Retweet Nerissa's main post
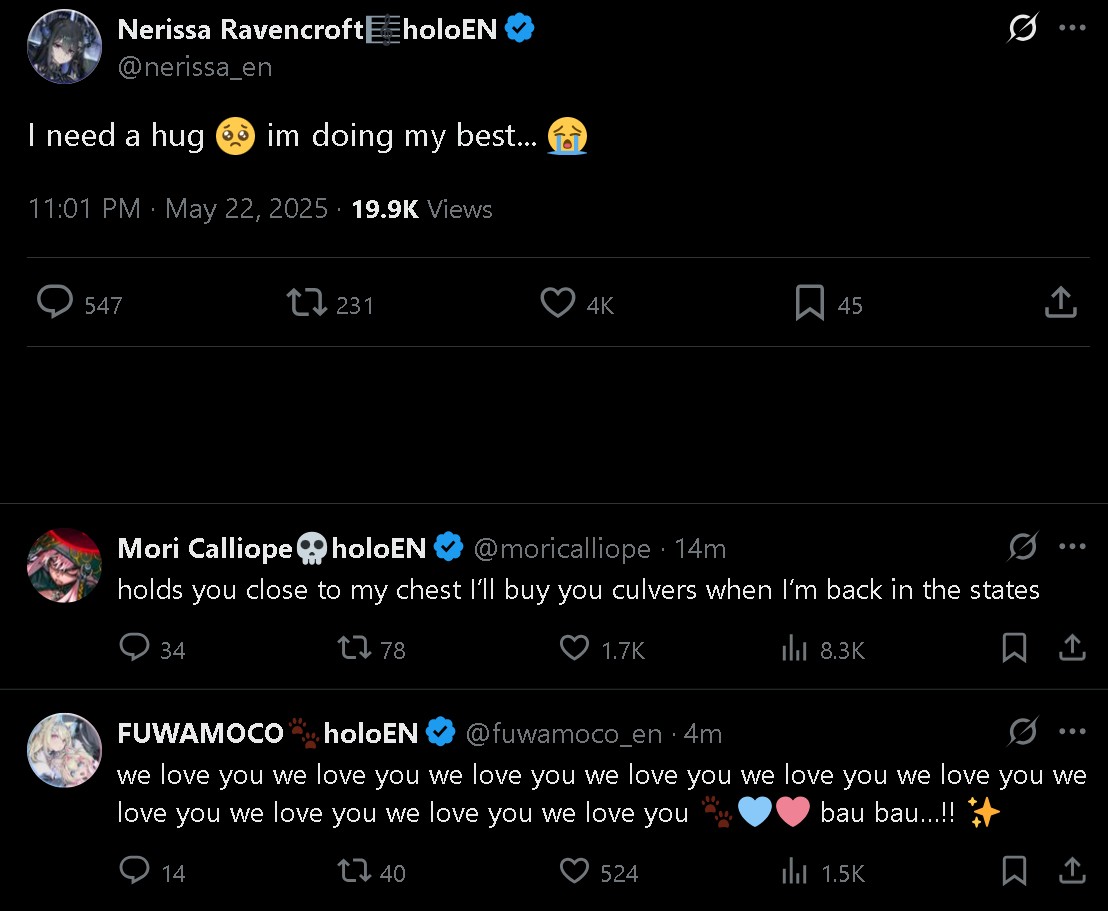 (307, 303)
